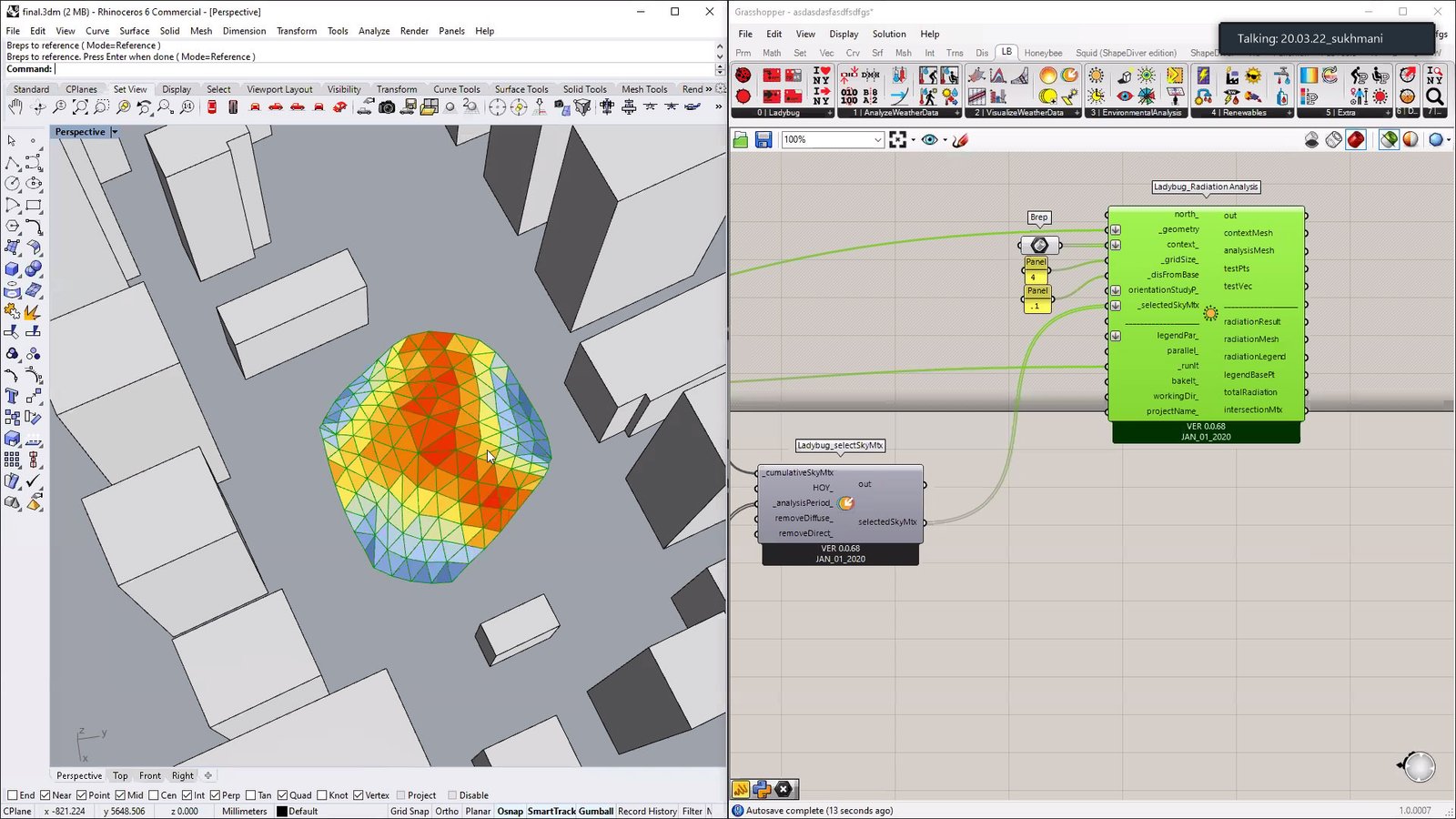
Task: Save the Grasshopper document with floppy icon
Action: pyautogui.click(x=763, y=139)
